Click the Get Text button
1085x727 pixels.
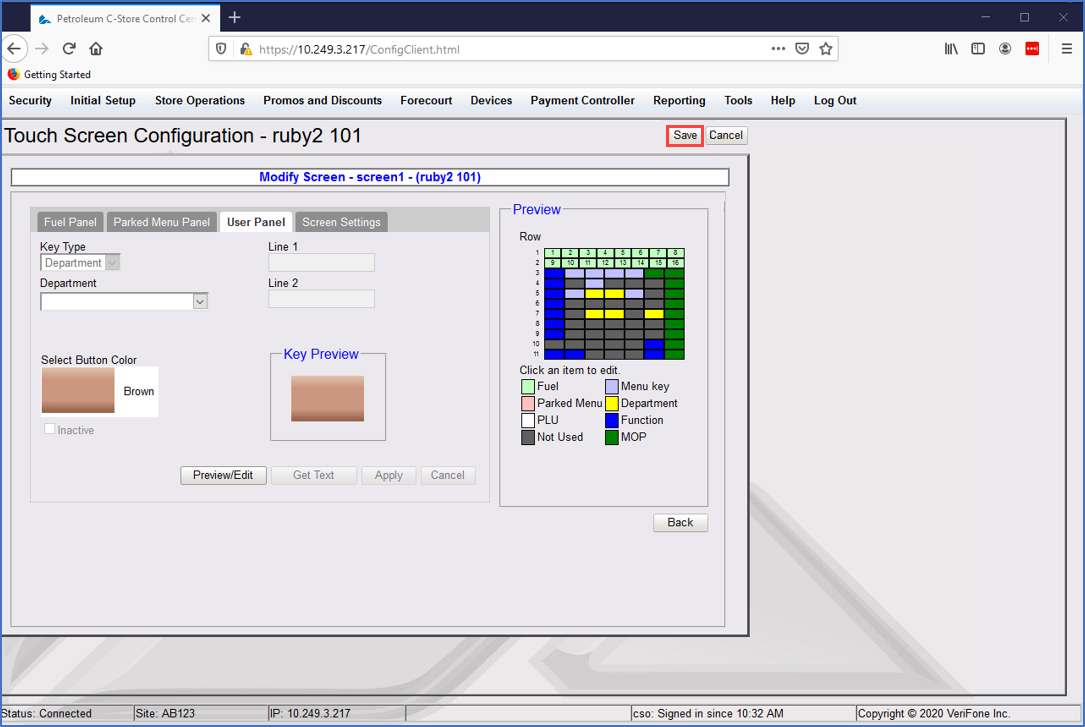coord(313,475)
